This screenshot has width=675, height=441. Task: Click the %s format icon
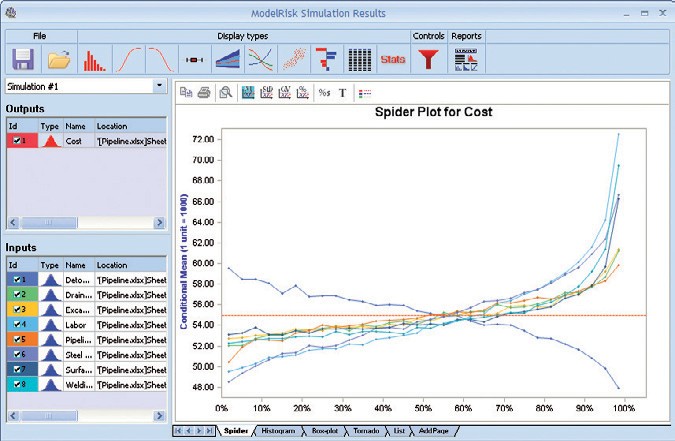click(x=324, y=93)
